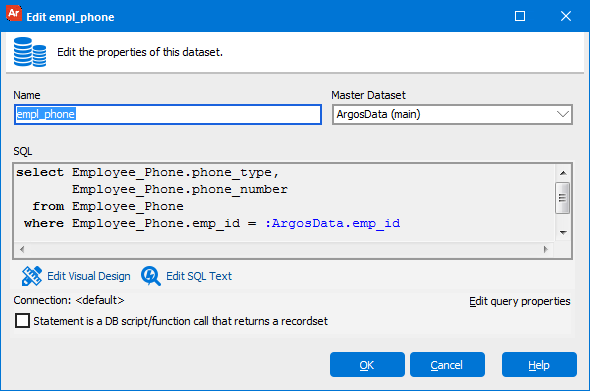
Task: Click the Edit Visual Design ruler icon
Action: point(32,276)
